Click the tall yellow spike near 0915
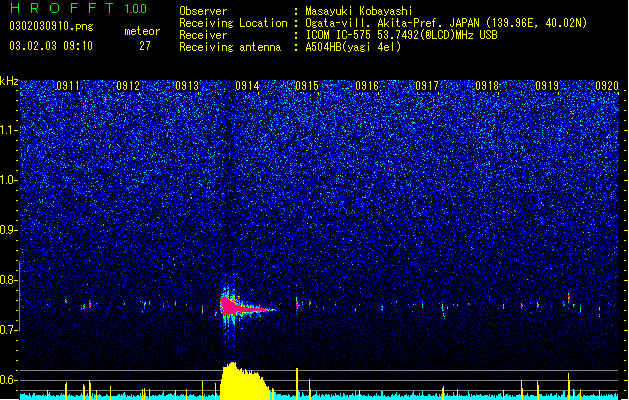The width and height of the screenshot is (629, 400). coord(297,381)
